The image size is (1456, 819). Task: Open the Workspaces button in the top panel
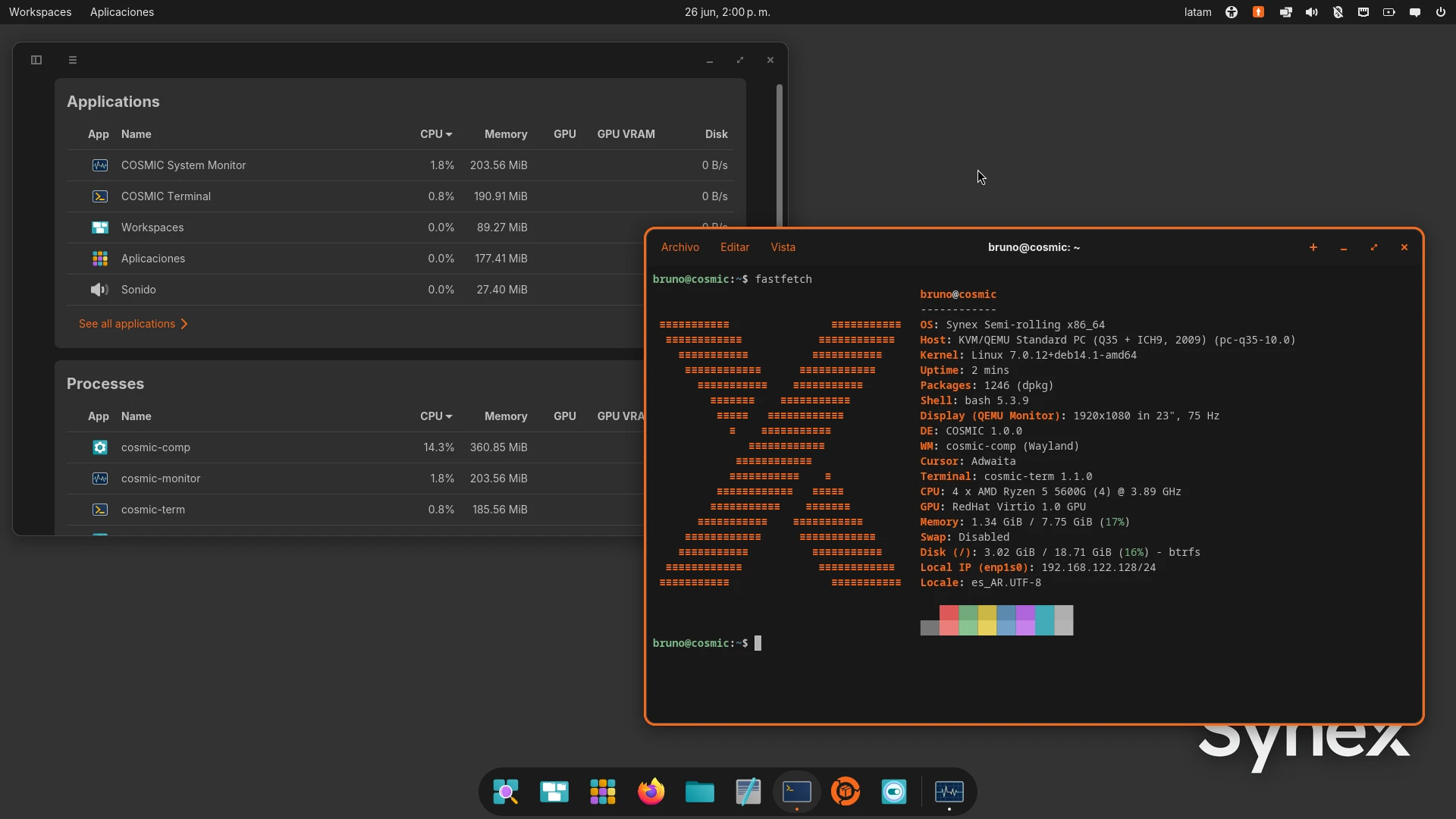point(40,12)
